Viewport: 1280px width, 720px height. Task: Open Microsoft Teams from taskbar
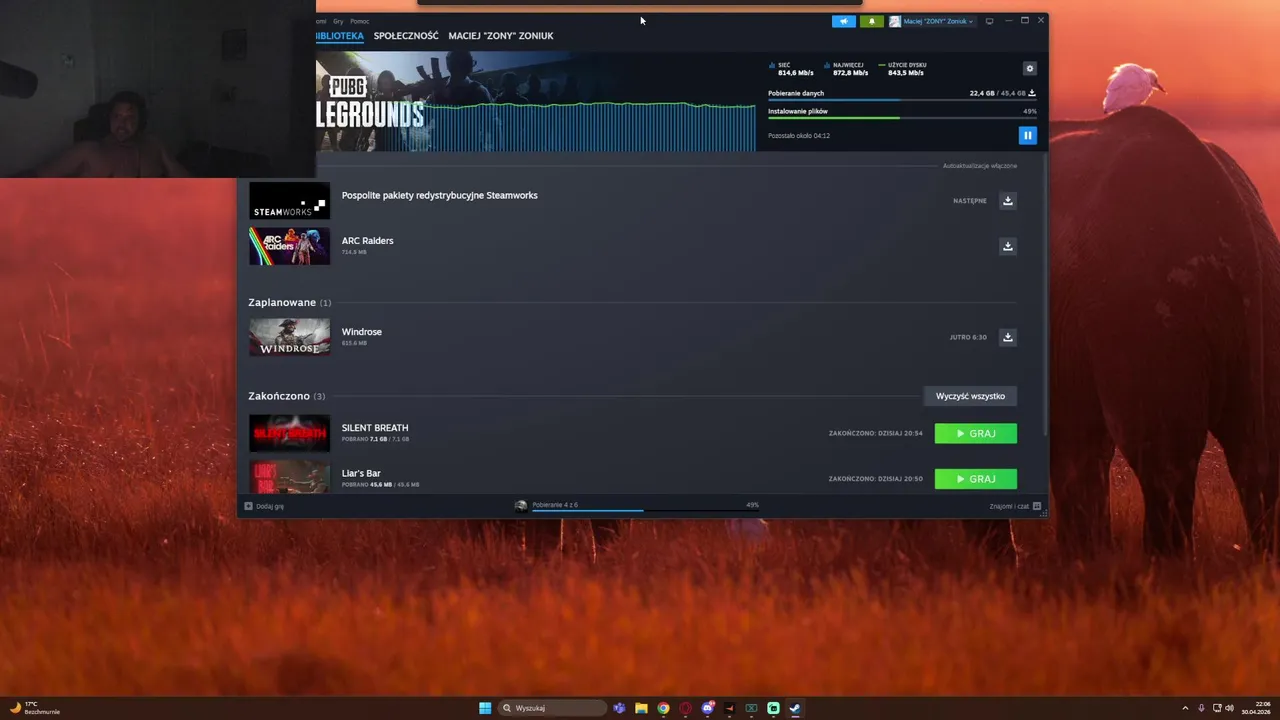(x=619, y=708)
